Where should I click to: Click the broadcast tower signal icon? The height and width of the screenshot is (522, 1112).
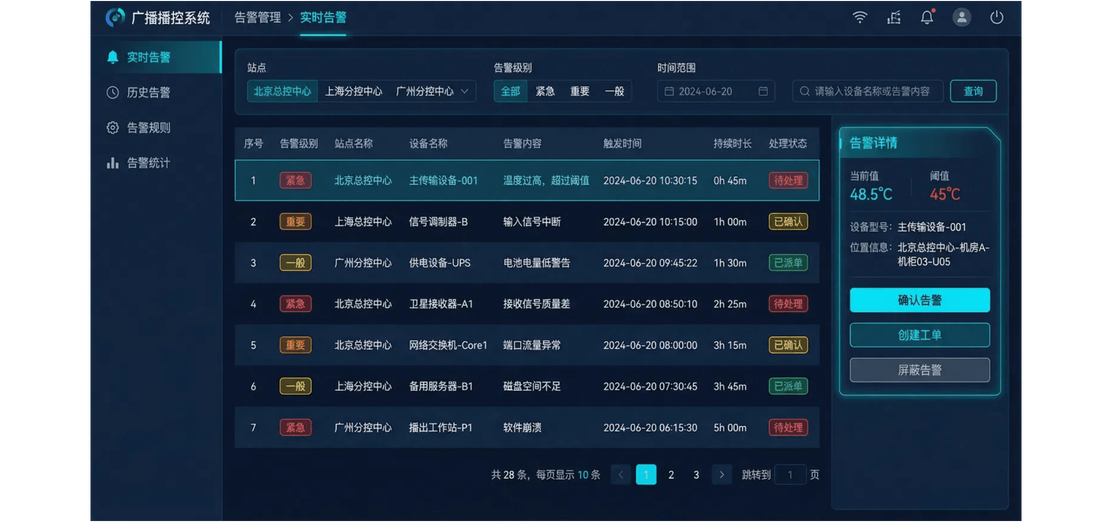[894, 18]
